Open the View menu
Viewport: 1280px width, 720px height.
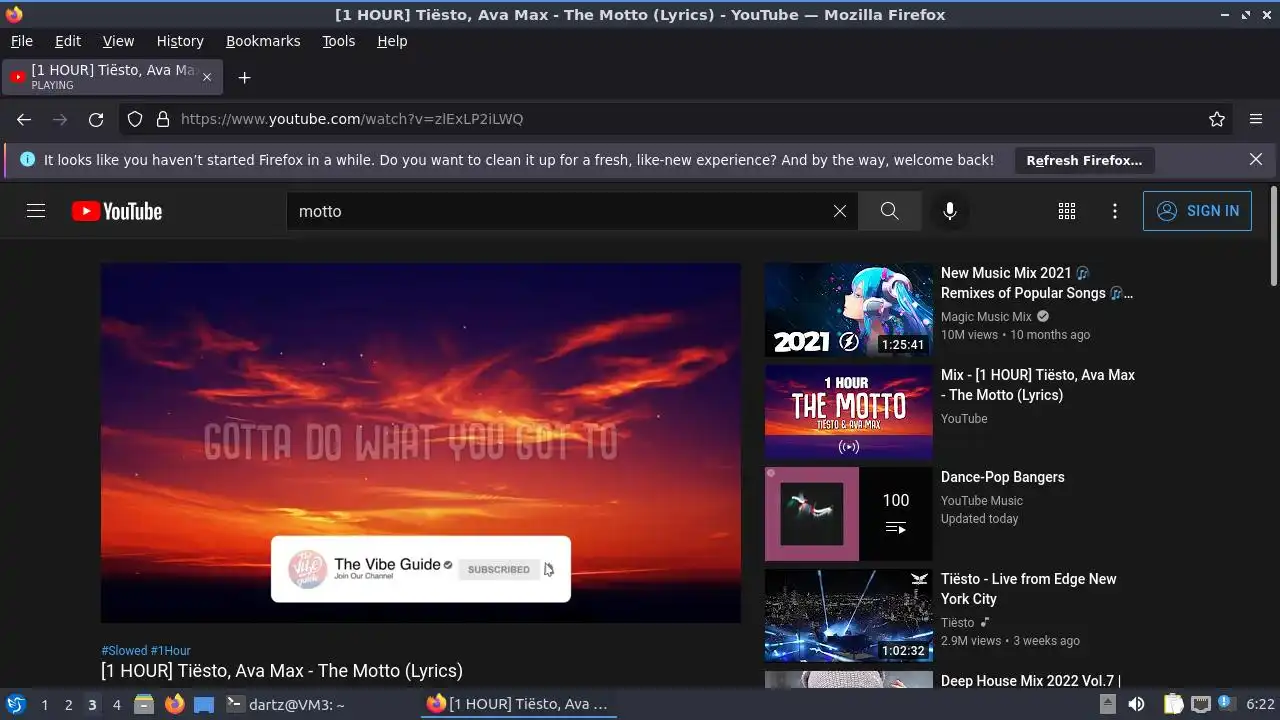118,41
